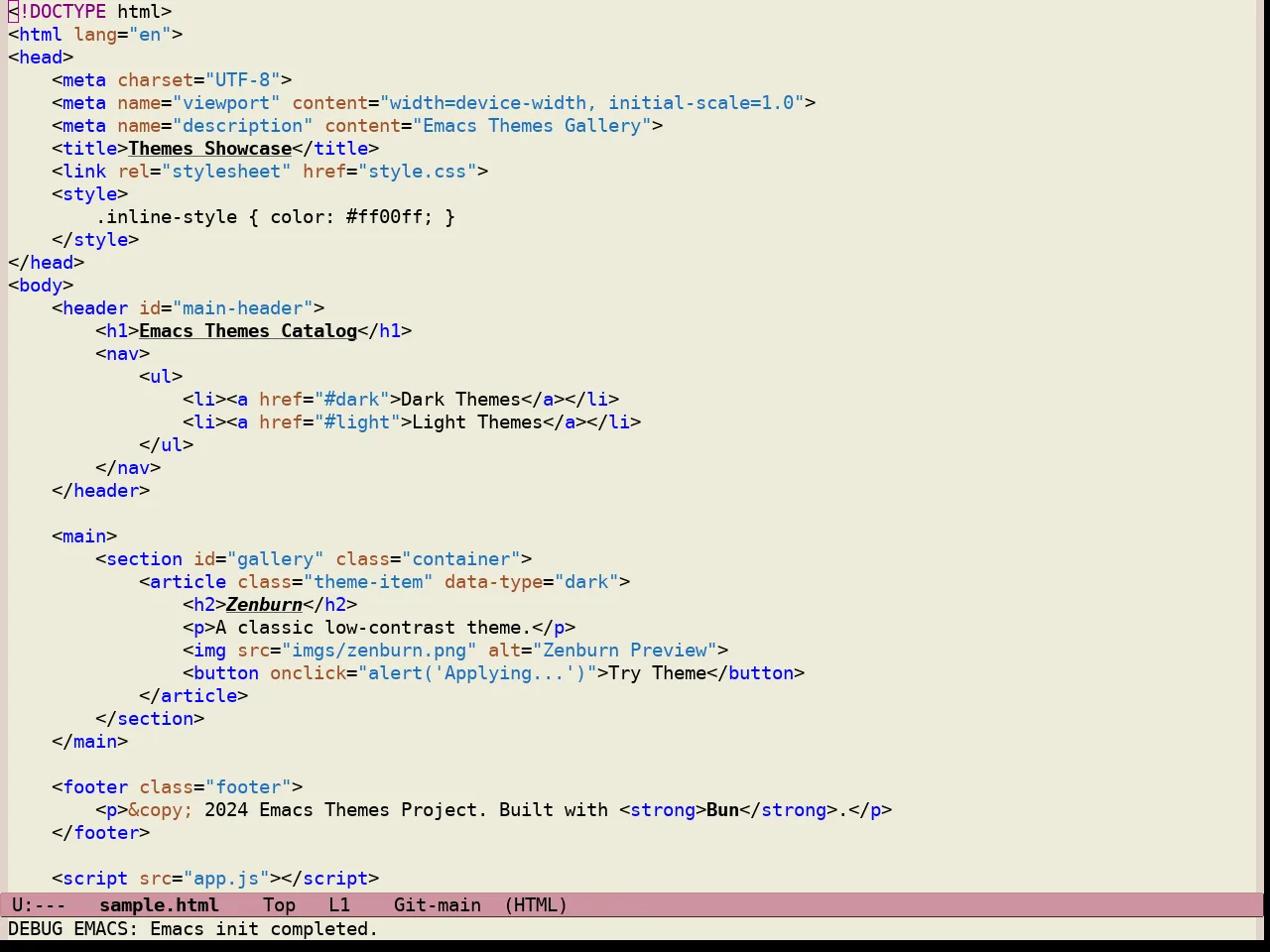Click the sample.html buffer name in mode line
This screenshot has width=1270, height=952.
tap(159, 905)
